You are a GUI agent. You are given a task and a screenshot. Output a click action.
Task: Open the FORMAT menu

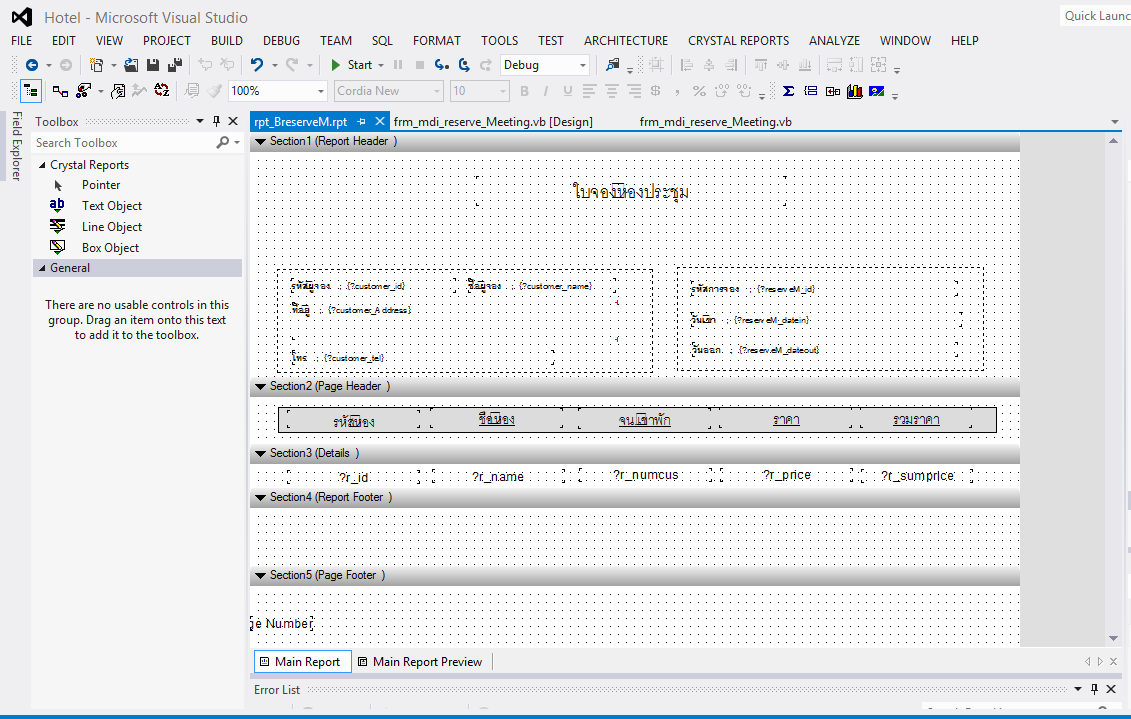(x=436, y=41)
